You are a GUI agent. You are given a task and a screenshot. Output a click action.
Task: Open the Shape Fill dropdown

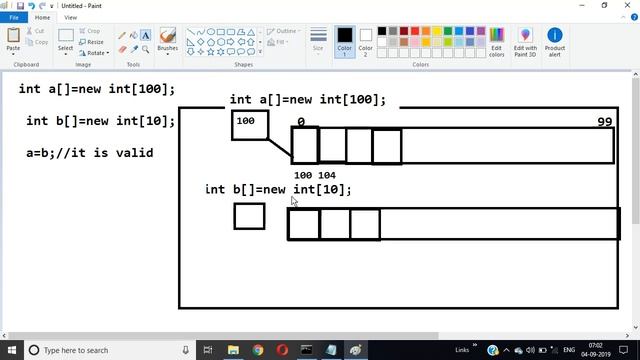tap(278, 42)
